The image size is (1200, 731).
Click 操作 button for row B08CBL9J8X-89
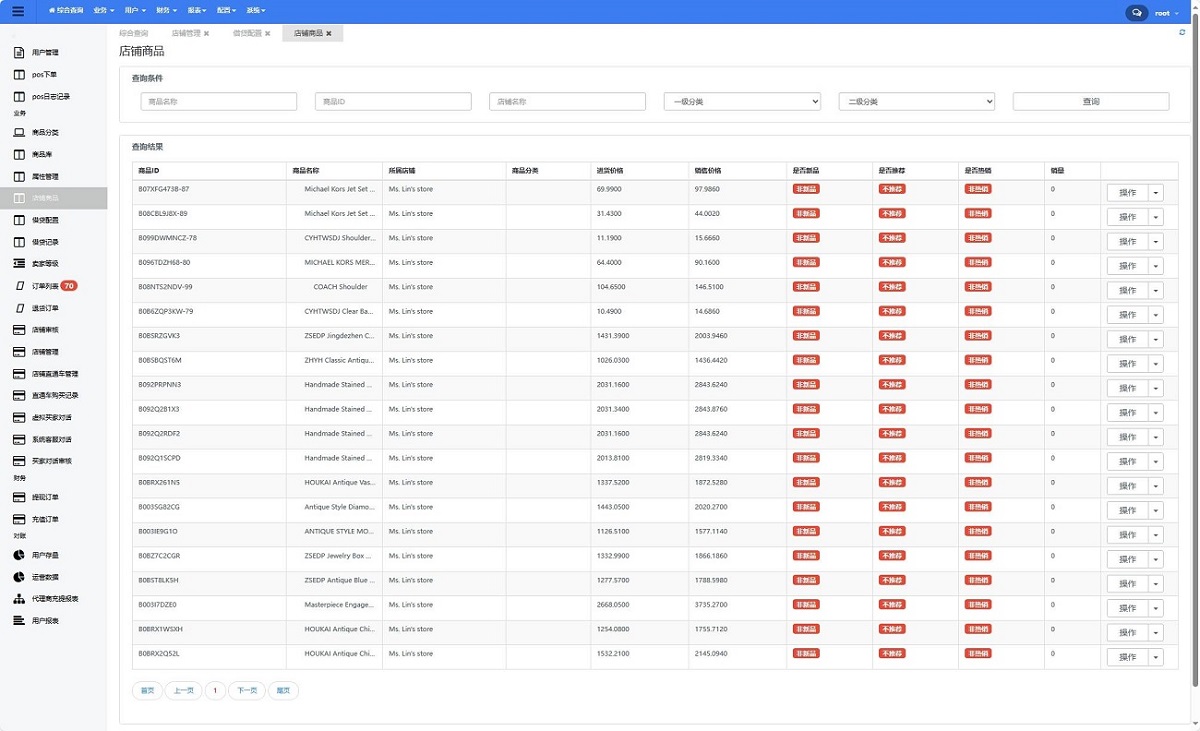pyautogui.click(x=1128, y=217)
